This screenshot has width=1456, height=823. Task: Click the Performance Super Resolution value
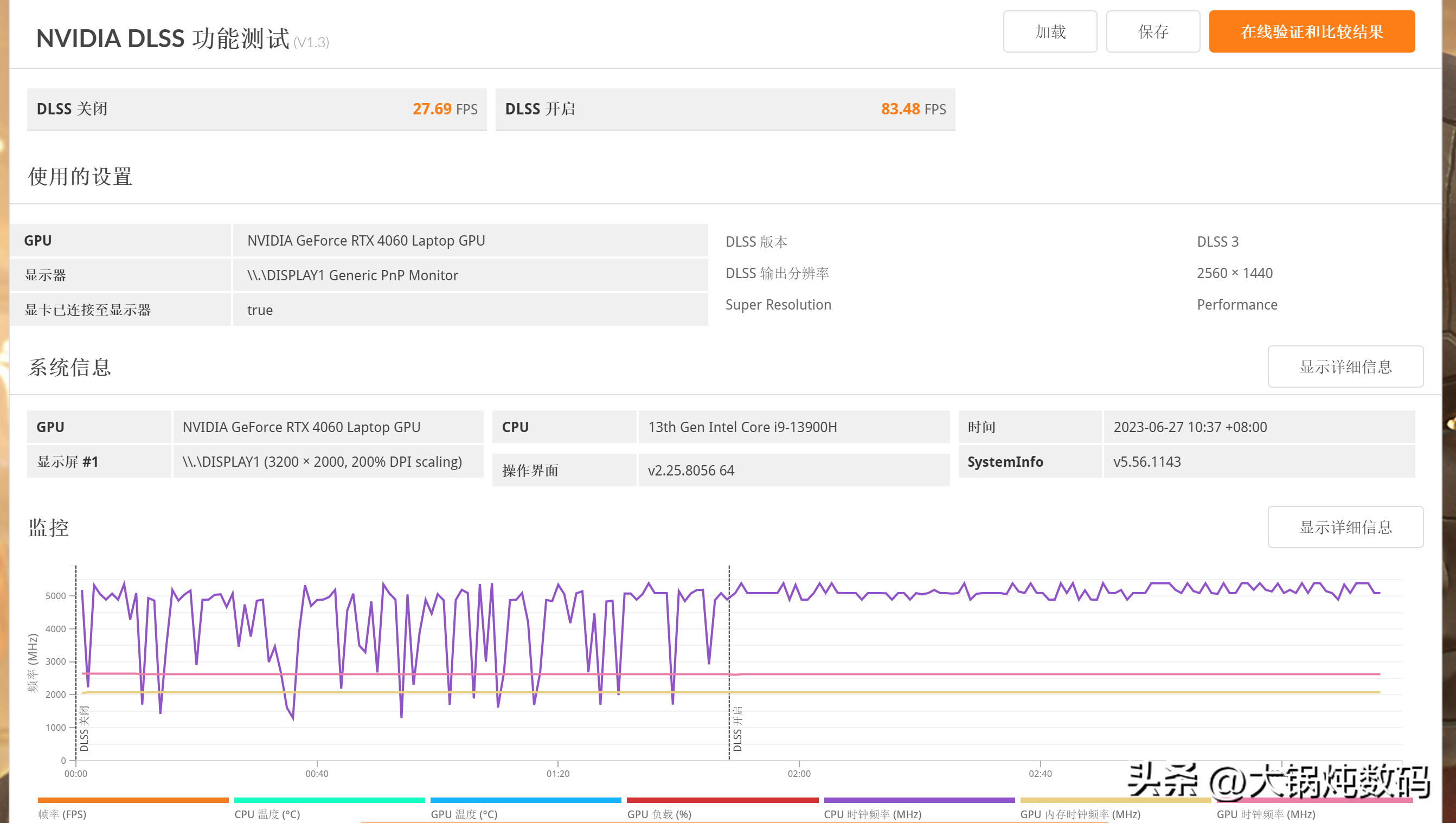1237,305
